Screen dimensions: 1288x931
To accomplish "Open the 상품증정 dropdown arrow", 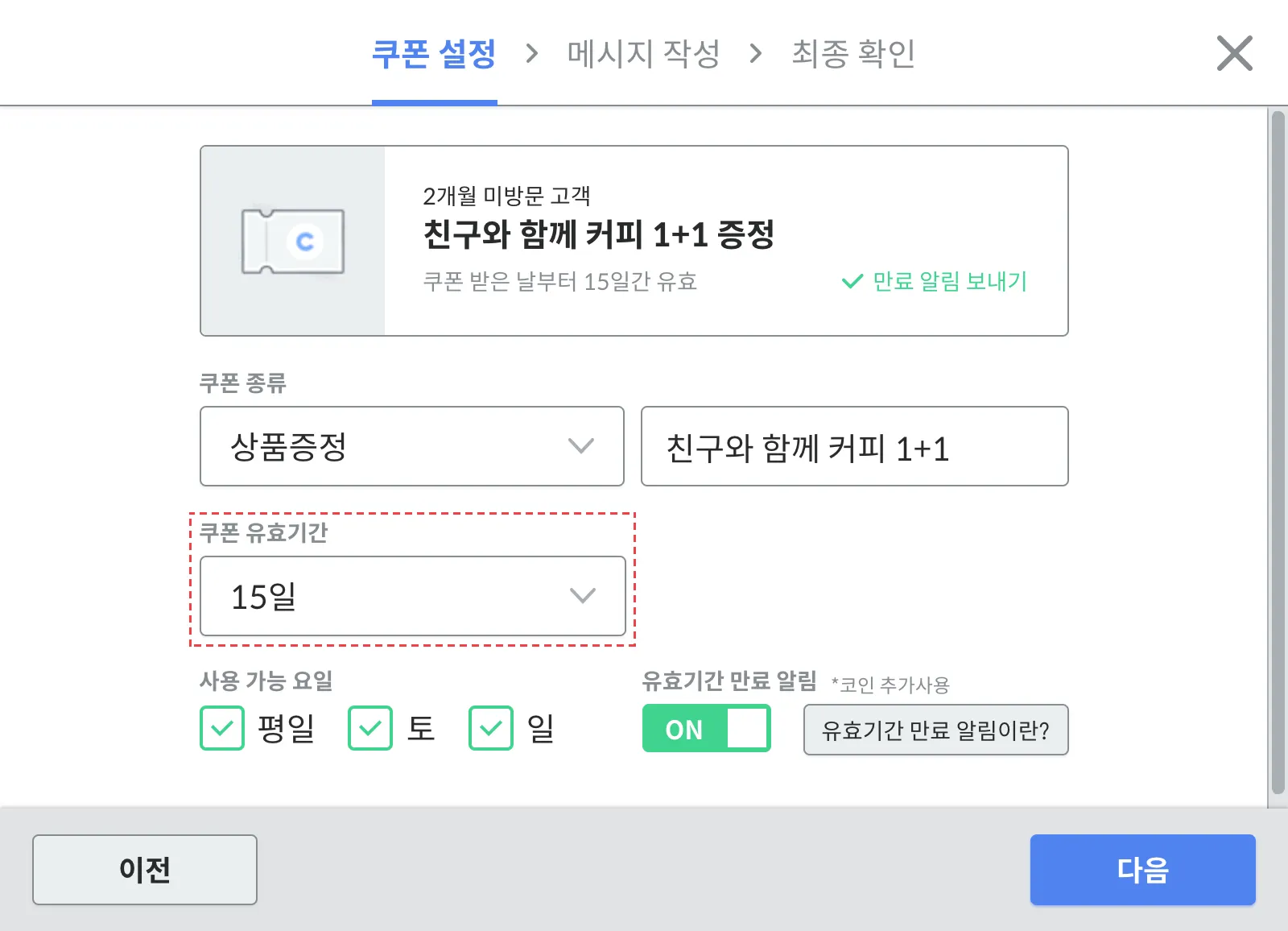I will click(x=580, y=446).
